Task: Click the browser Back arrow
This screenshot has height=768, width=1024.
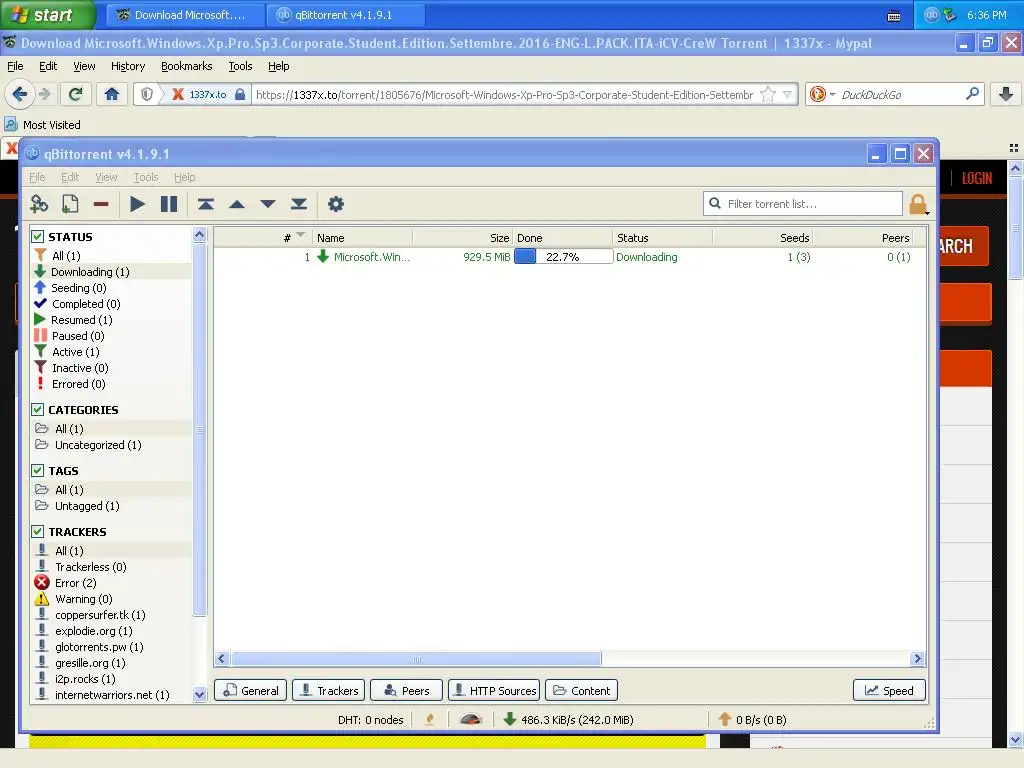Action: (x=20, y=95)
